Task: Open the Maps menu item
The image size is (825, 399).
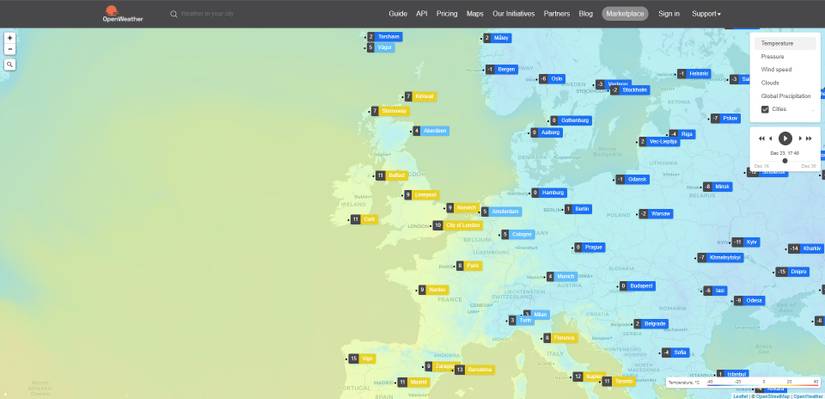Action: pyautogui.click(x=475, y=14)
